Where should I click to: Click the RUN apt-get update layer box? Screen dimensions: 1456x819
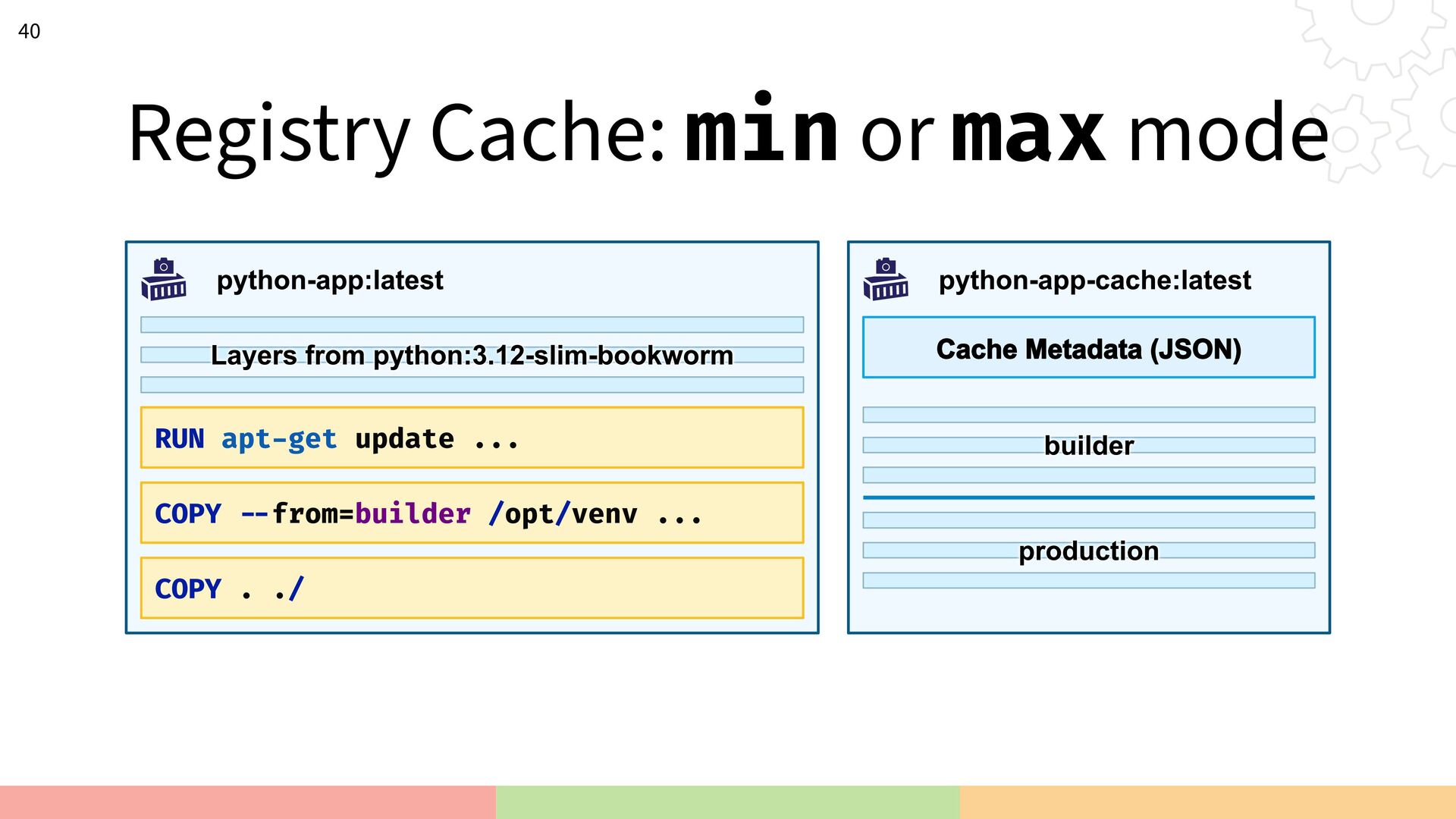472,438
